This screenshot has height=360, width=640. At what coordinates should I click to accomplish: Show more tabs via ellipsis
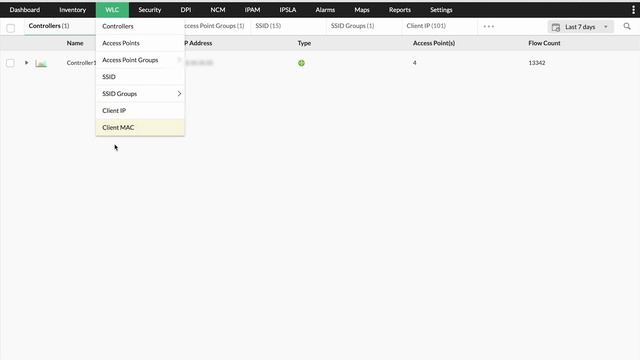pyautogui.click(x=489, y=26)
